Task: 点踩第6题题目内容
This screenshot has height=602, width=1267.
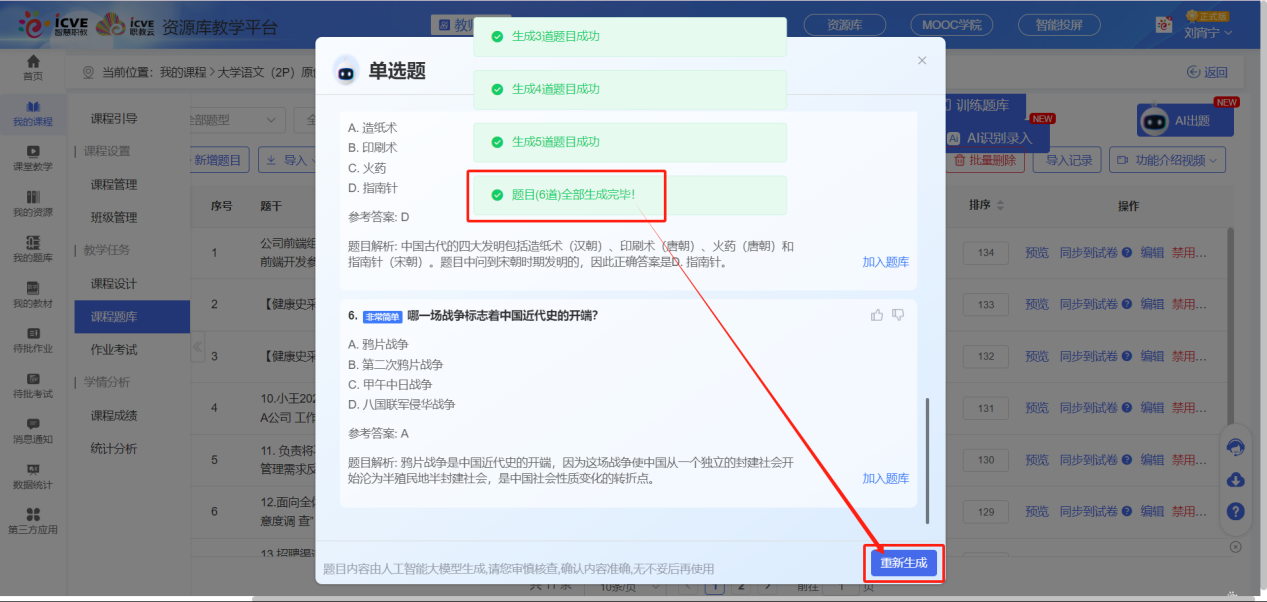Action: [x=897, y=313]
